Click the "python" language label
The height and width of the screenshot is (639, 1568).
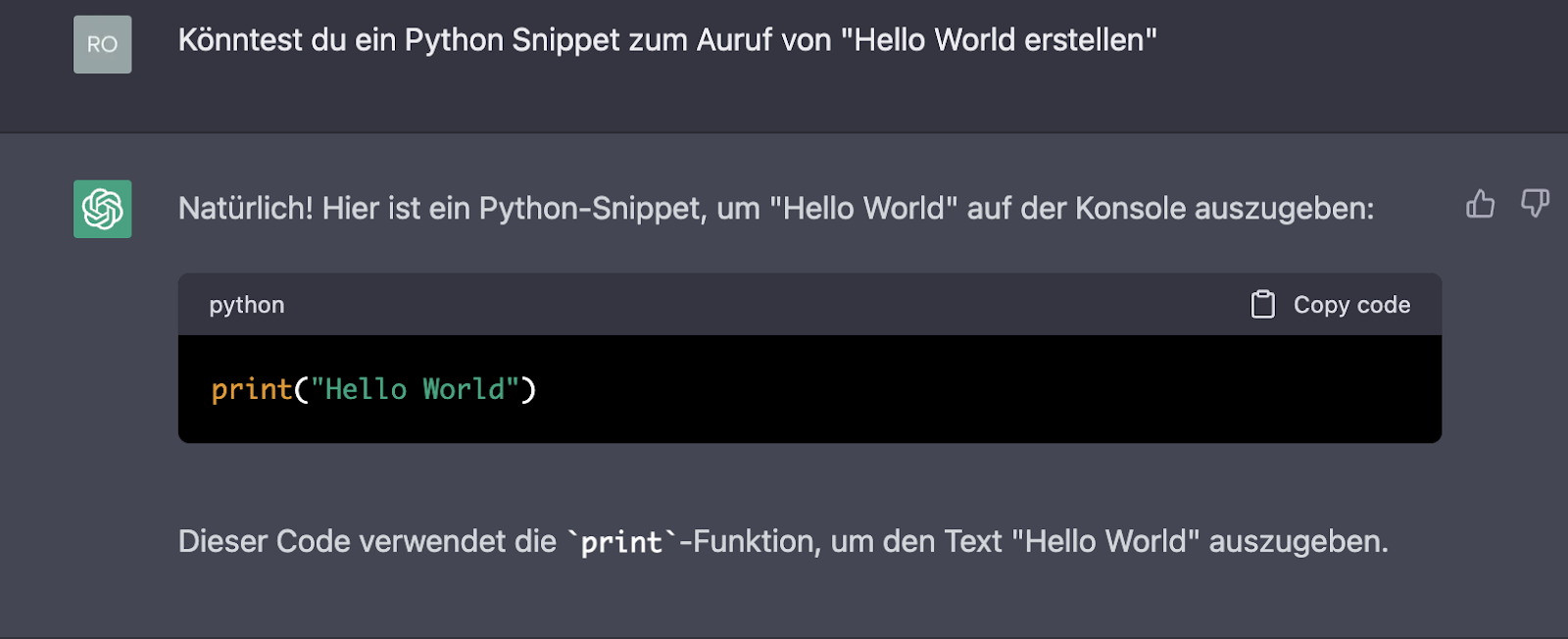[247, 305]
